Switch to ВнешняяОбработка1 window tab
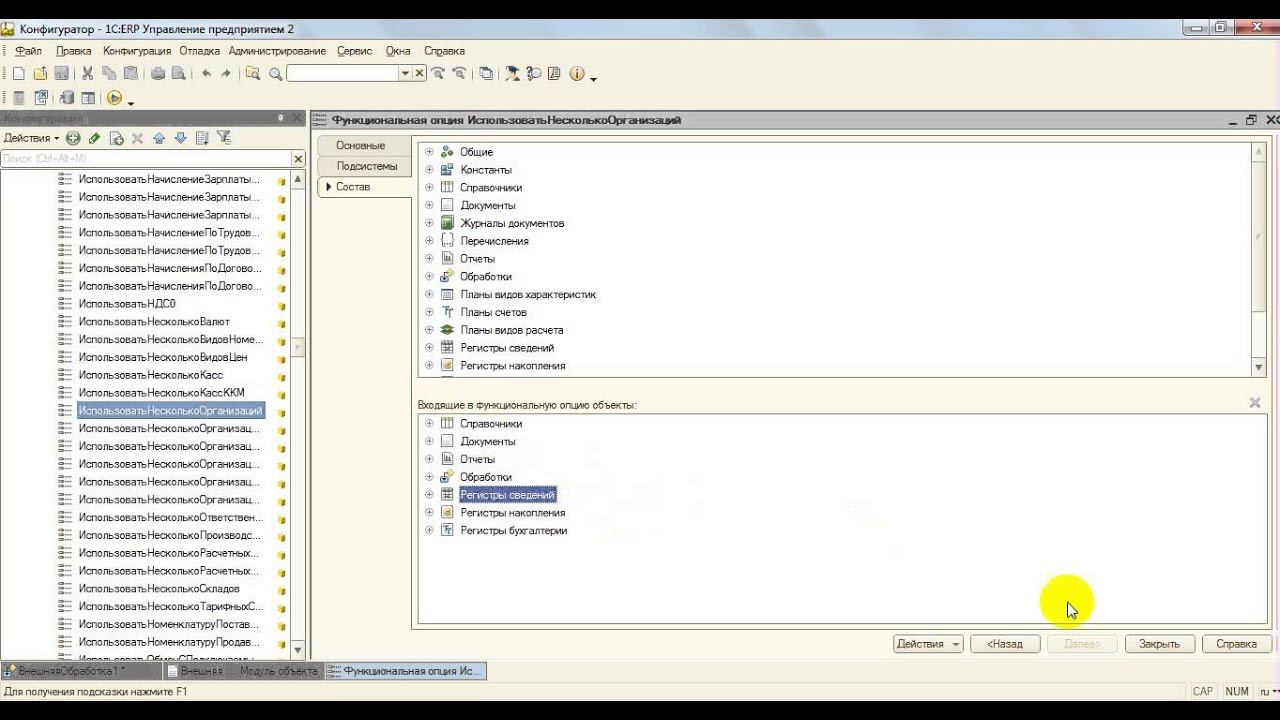This screenshot has height=720, width=1280. click(80, 671)
